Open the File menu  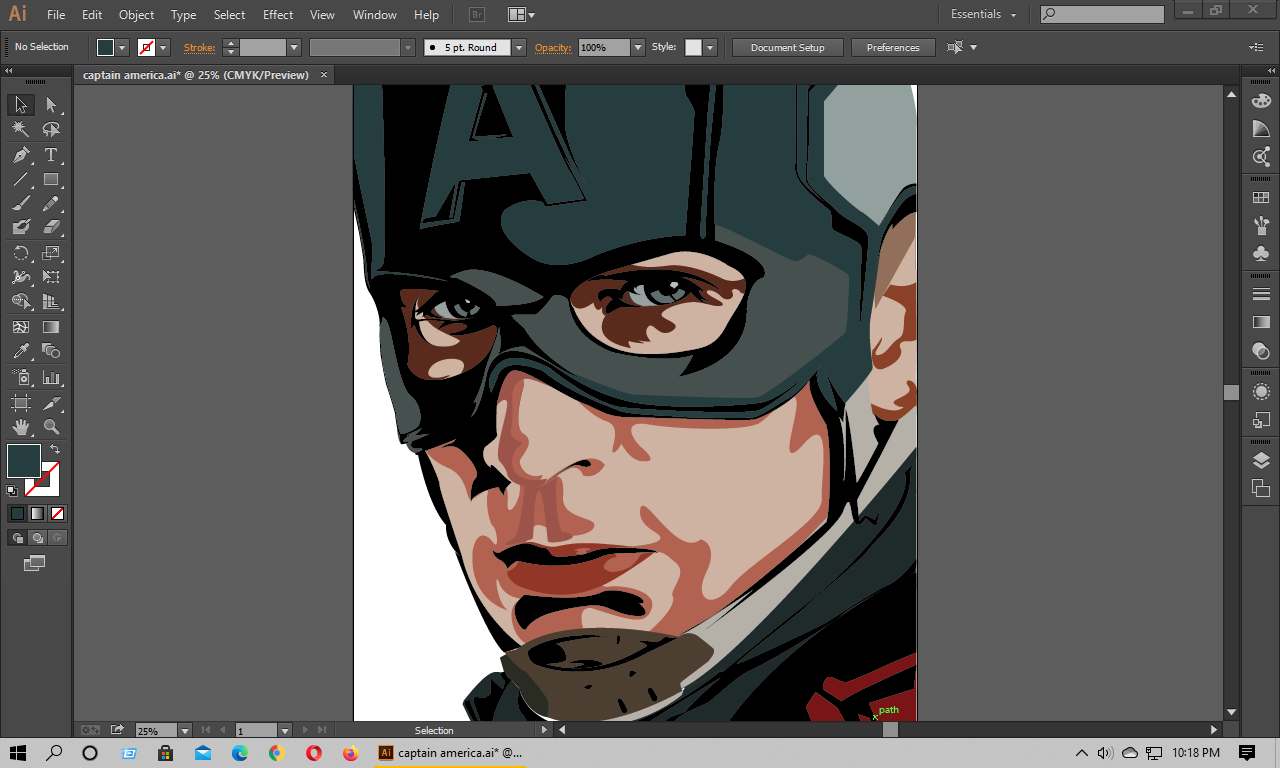point(56,15)
